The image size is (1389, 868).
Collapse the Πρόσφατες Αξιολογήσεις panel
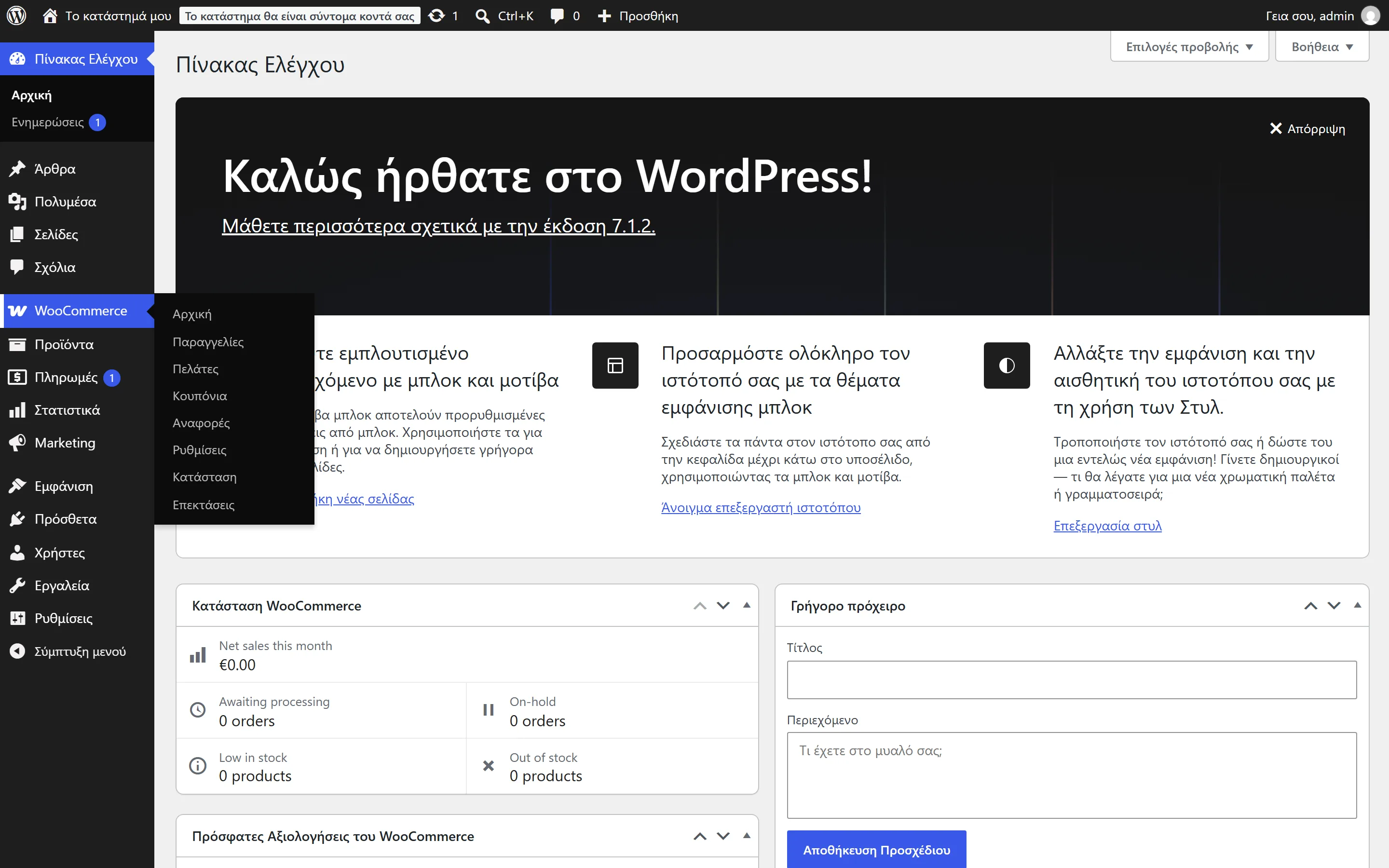tap(747, 836)
